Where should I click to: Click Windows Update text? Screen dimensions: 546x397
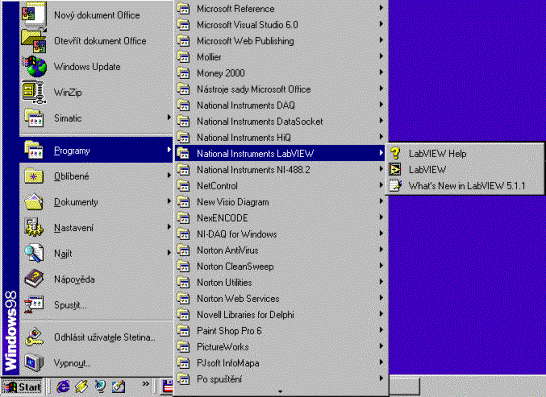87,67
